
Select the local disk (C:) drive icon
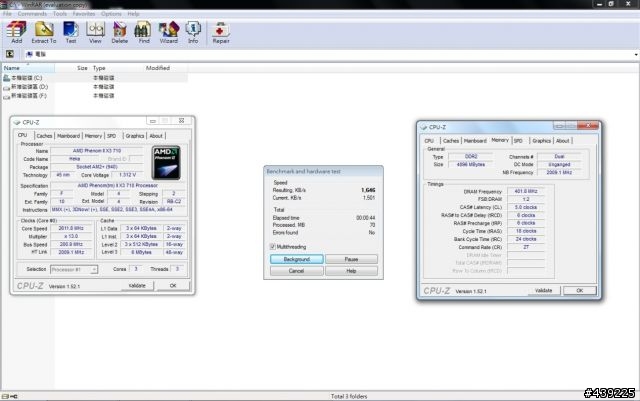[x=6, y=78]
